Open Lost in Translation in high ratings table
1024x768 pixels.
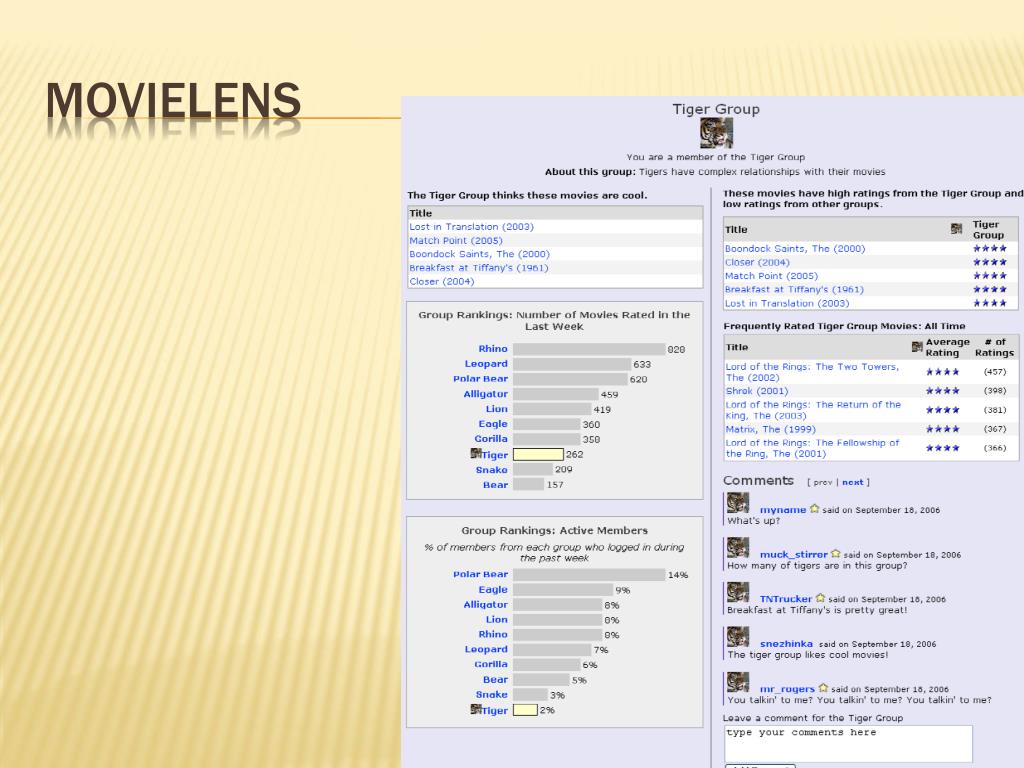point(787,304)
